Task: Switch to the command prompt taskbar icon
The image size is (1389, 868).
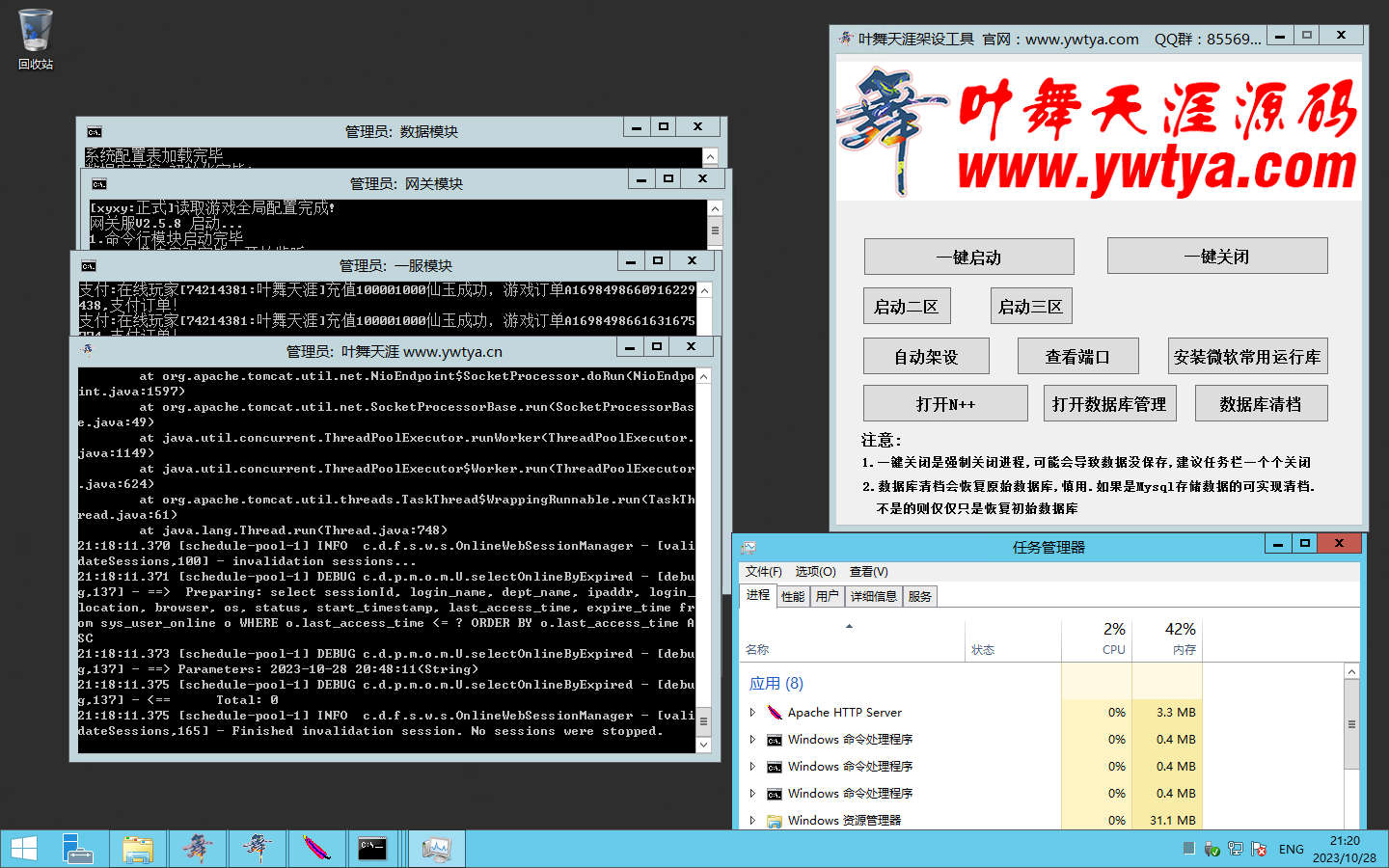Action: tap(372, 849)
